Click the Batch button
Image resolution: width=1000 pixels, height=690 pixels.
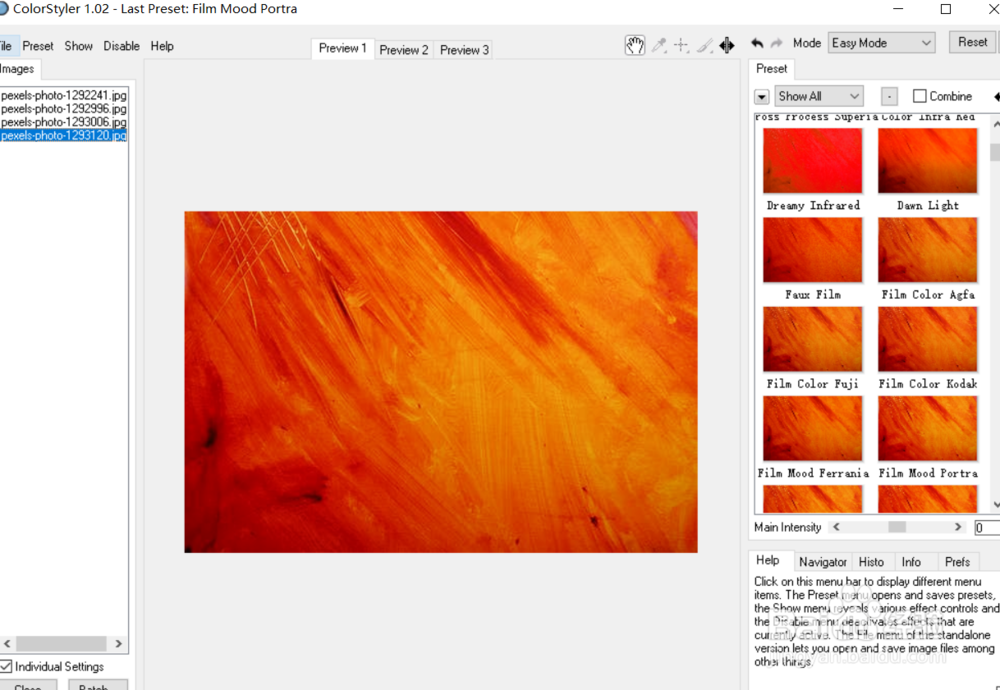tap(98, 685)
